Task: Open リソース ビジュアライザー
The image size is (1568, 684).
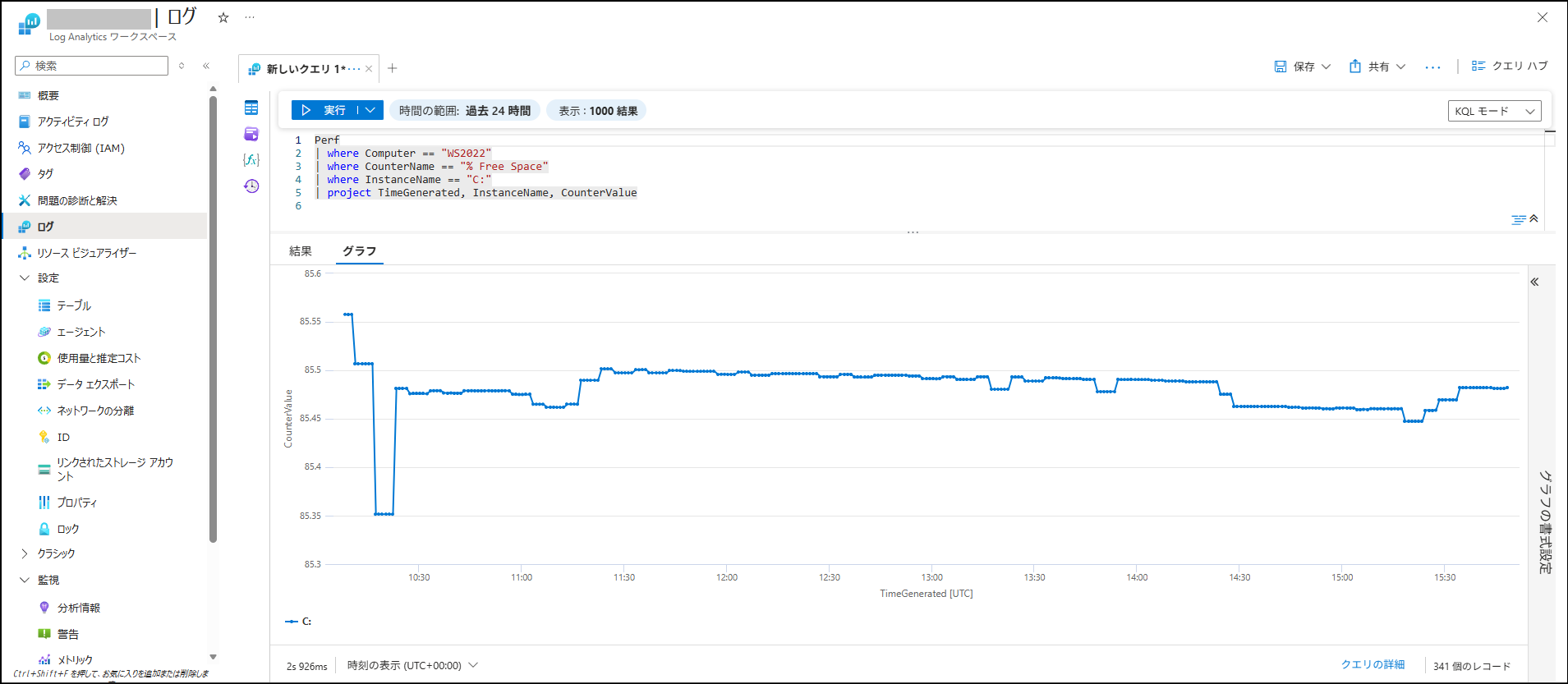Action: coord(86,253)
